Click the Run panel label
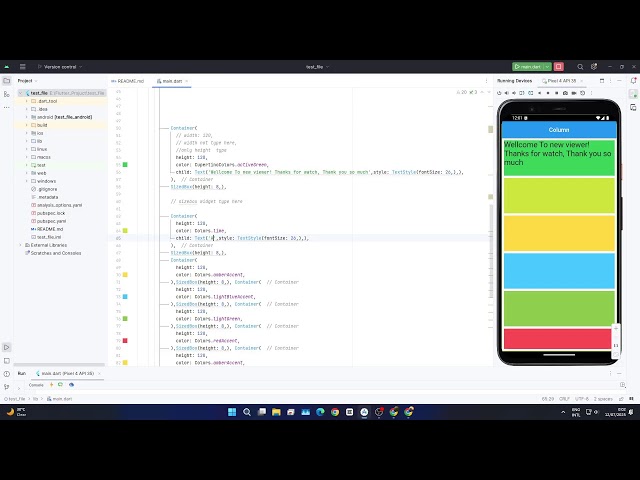The width and height of the screenshot is (640, 480). click(22, 373)
